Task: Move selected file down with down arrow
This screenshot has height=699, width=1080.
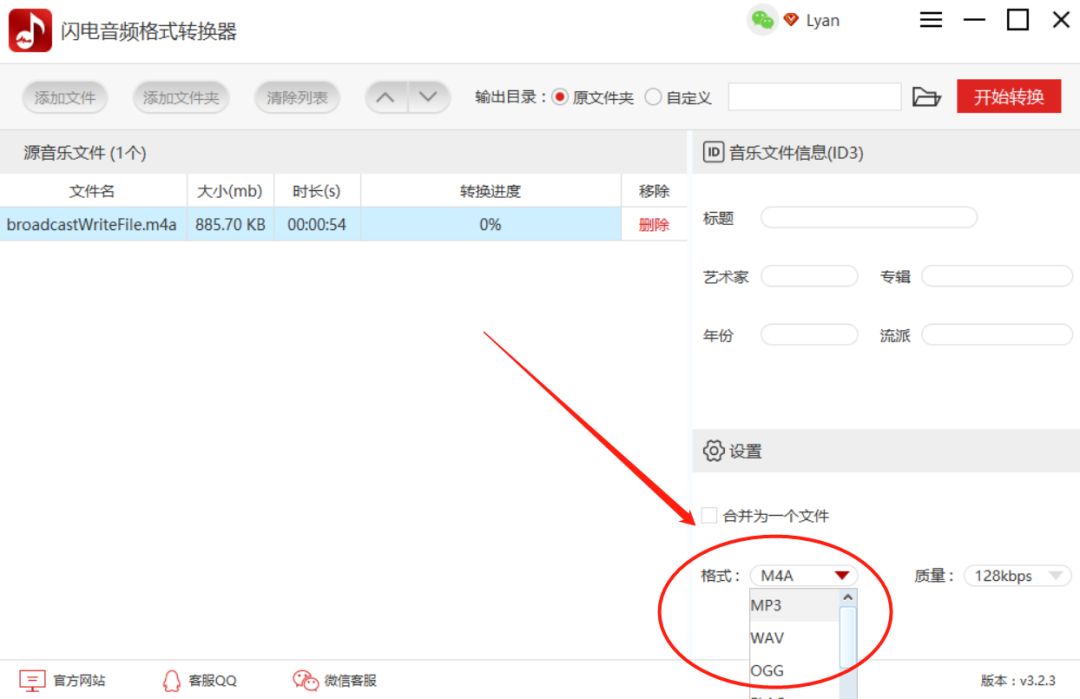Action: click(428, 97)
